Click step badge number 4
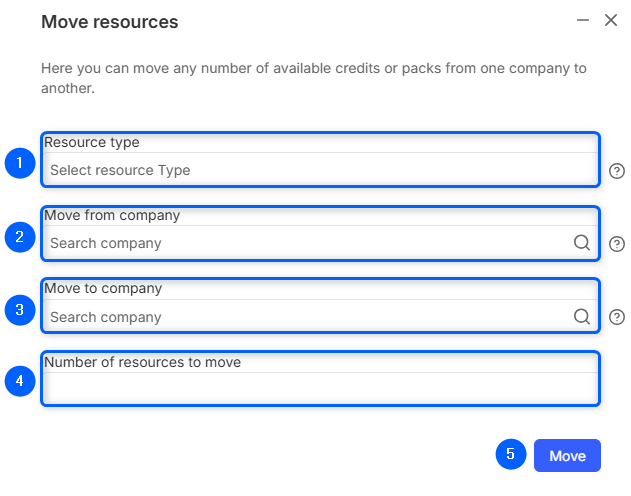 (20, 381)
